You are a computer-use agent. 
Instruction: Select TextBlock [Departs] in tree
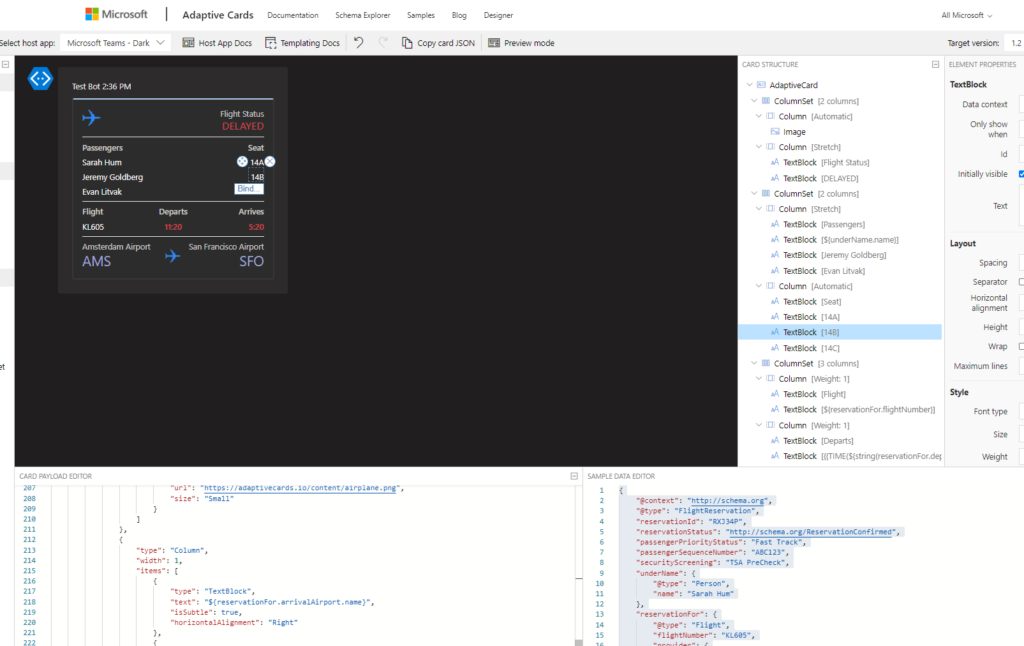tap(840, 440)
